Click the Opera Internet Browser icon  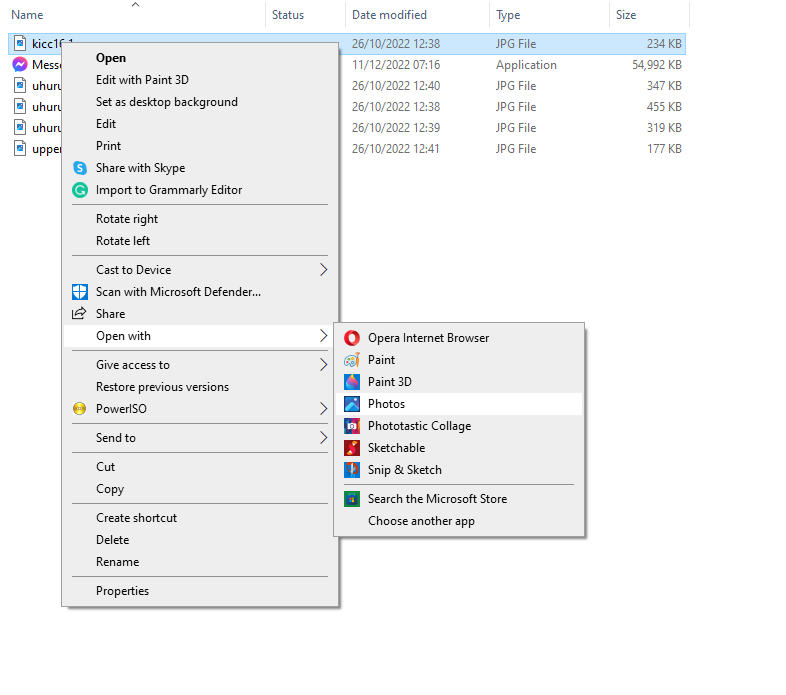[352, 338]
